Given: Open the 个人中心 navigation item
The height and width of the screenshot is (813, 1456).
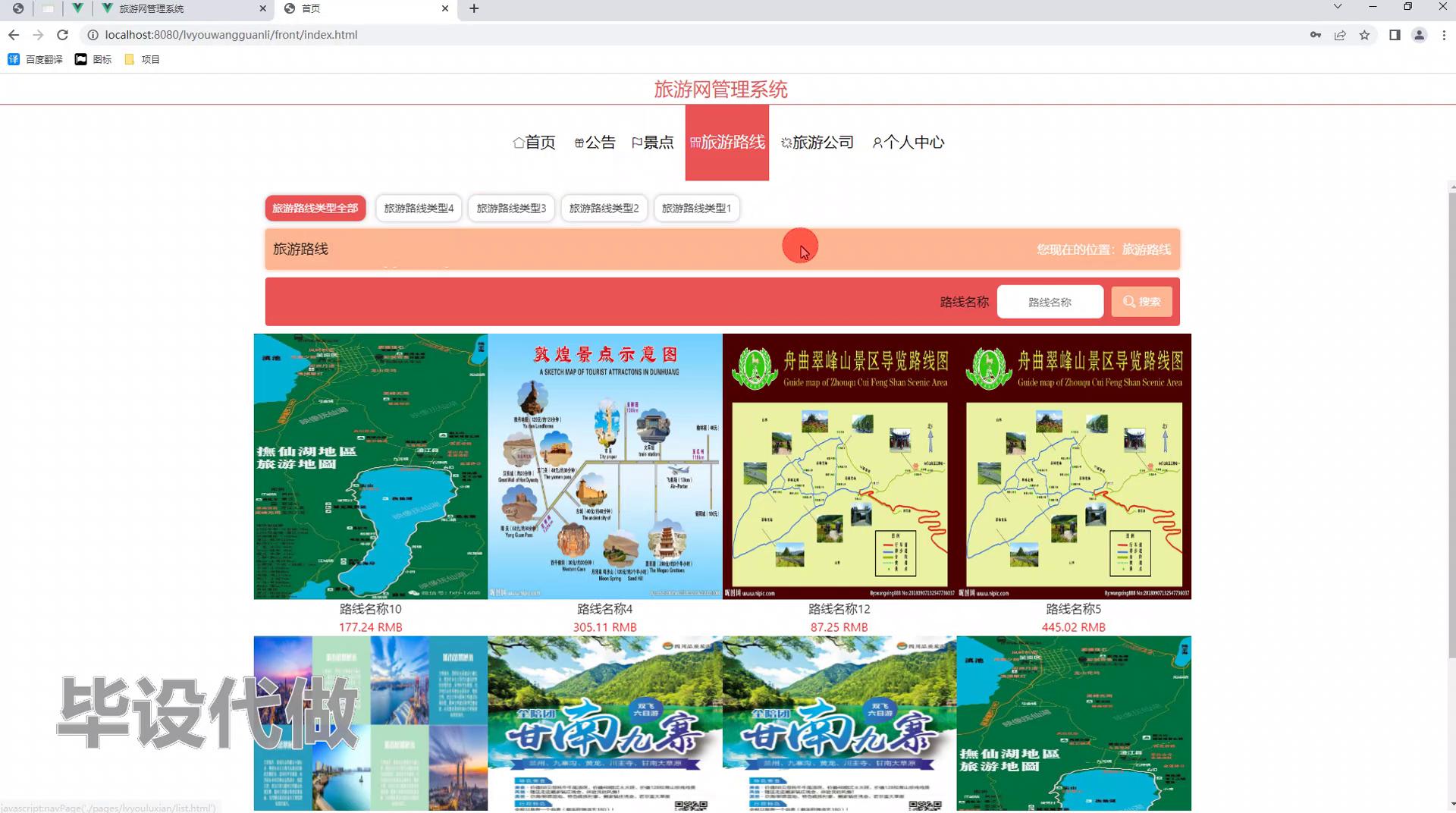Looking at the screenshot, I should (908, 143).
